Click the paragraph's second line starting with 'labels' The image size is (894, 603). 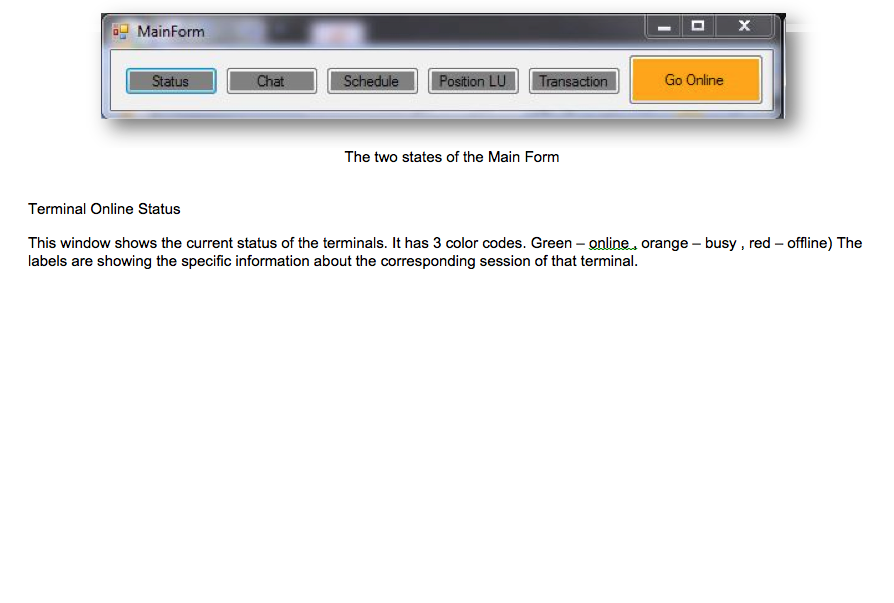point(332,263)
